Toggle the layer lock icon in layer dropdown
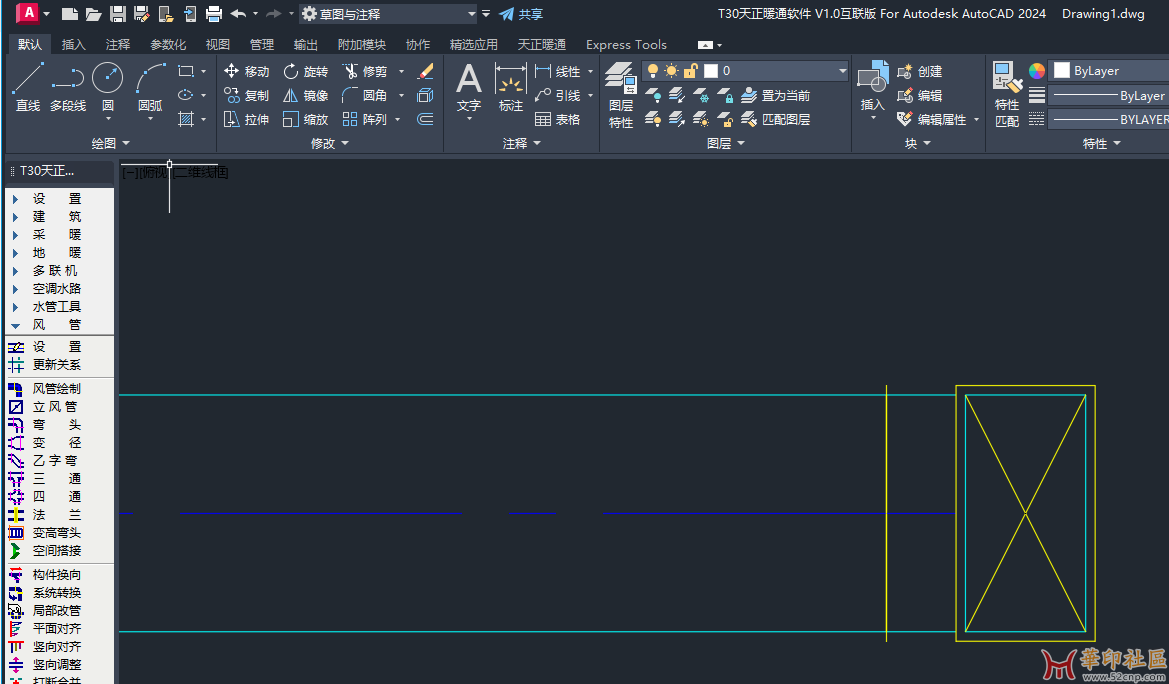 pyautogui.click(x=690, y=71)
